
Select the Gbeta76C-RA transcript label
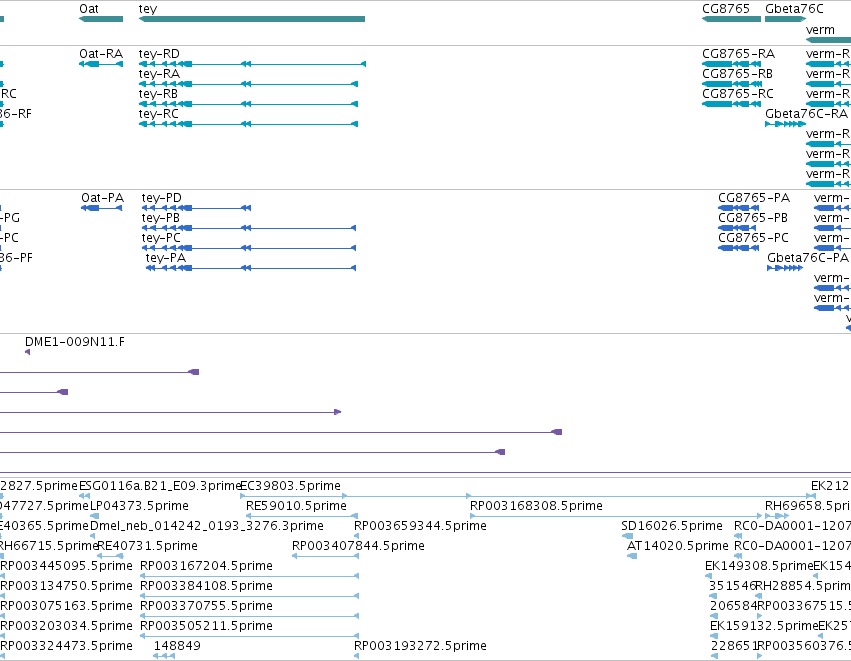pos(806,114)
